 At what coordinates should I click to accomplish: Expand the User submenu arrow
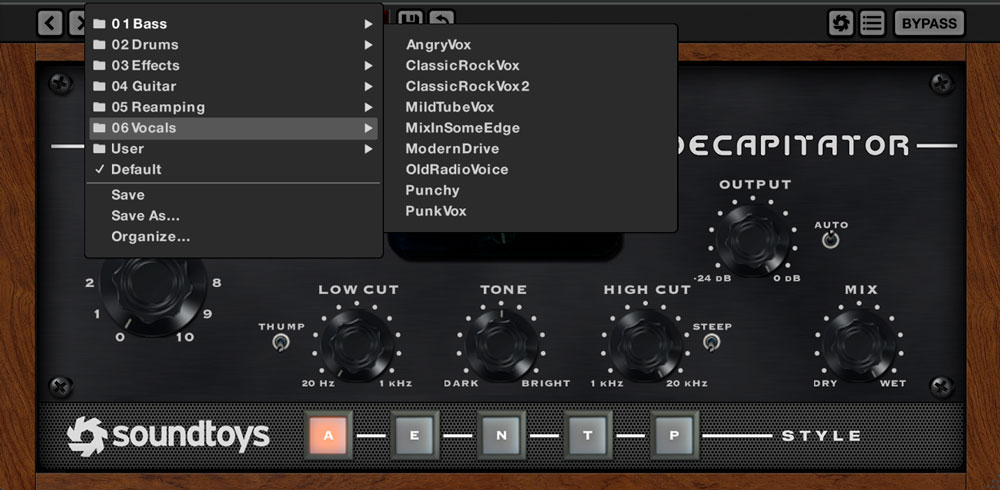368,149
